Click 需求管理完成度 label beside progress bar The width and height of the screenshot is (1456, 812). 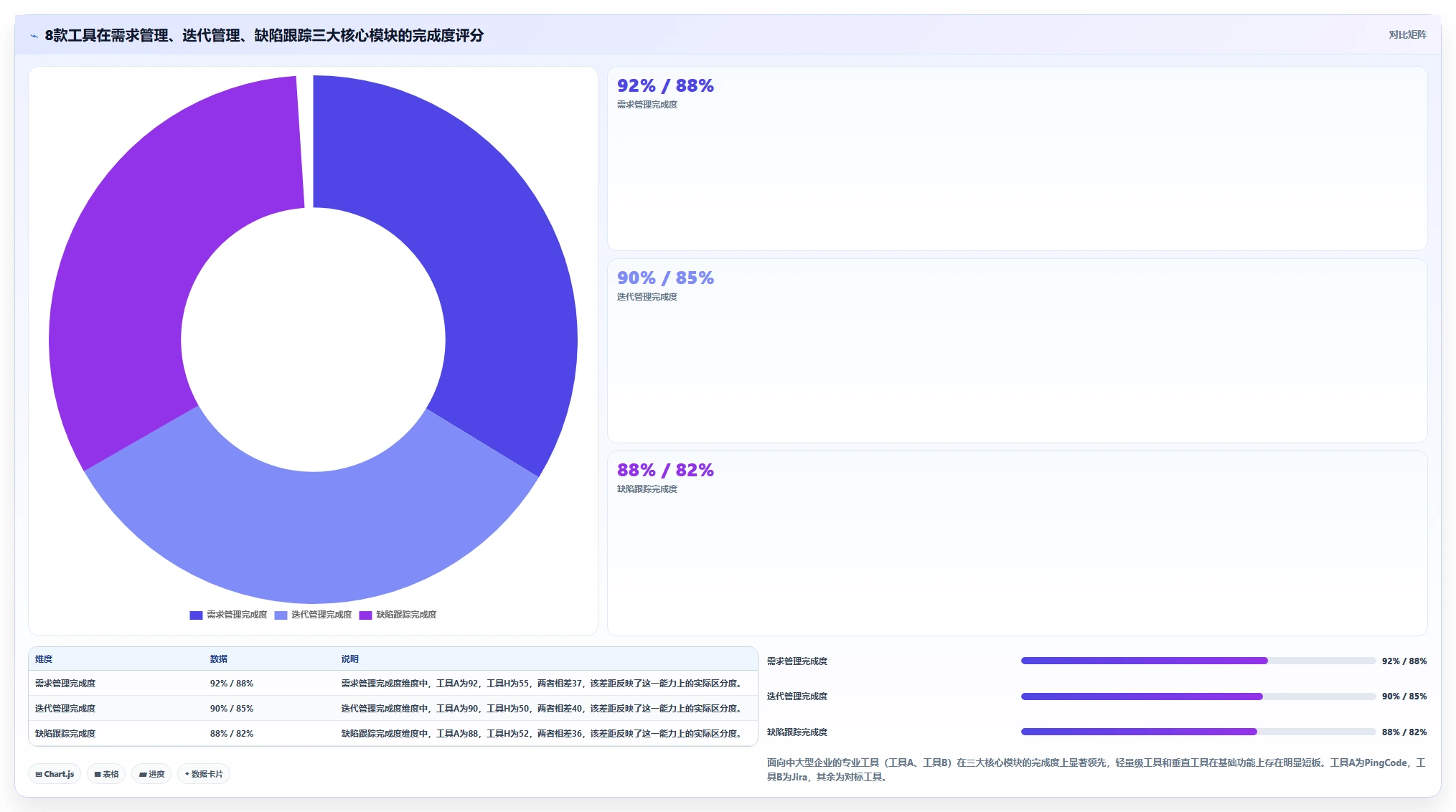797,661
